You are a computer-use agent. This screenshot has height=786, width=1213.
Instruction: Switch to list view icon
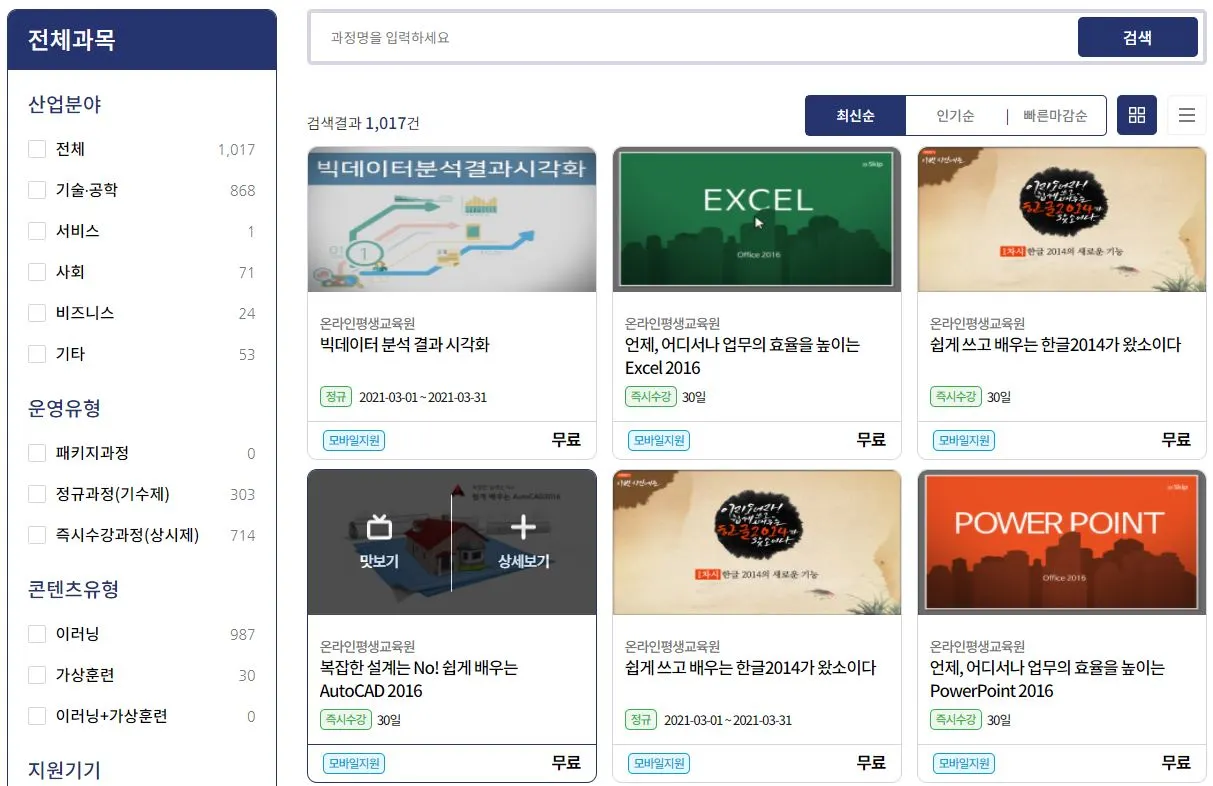point(1187,115)
